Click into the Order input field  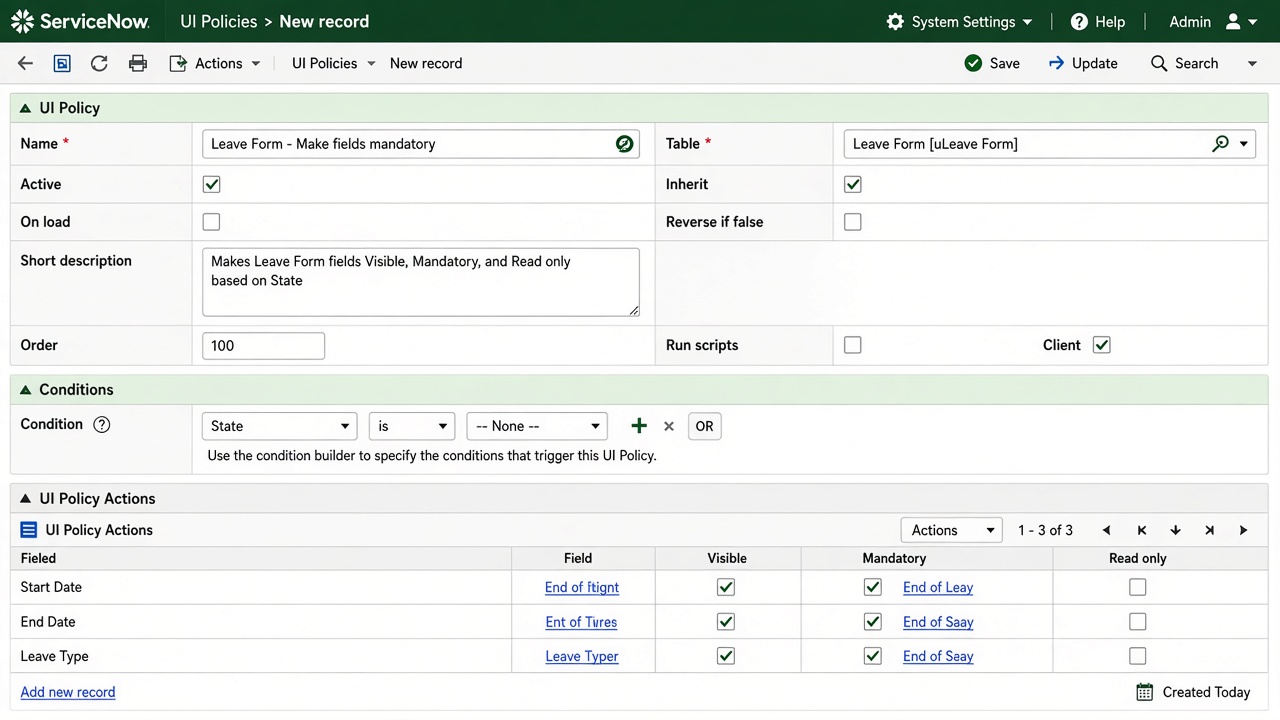(263, 346)
